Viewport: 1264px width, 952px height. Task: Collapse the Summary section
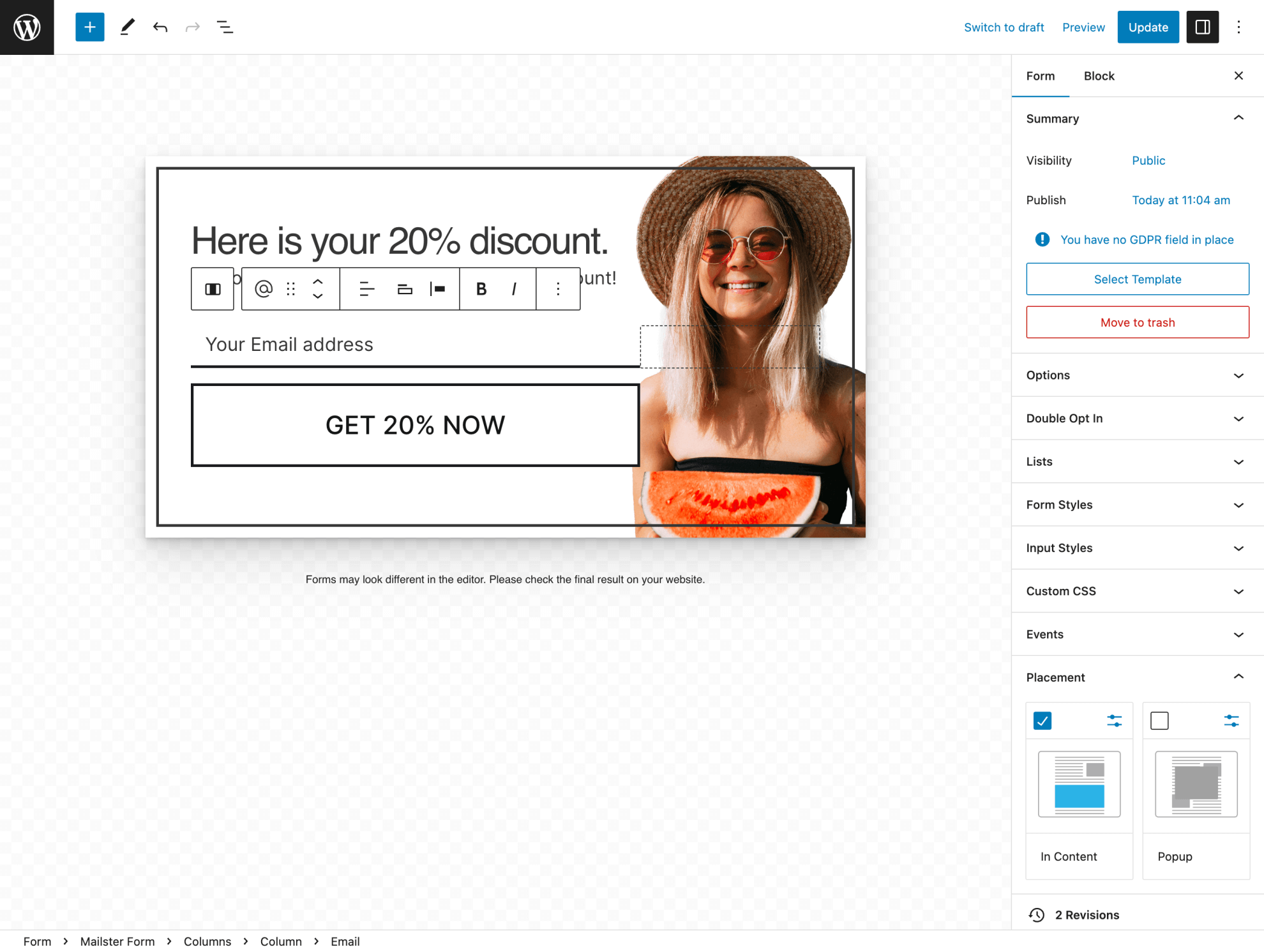click(x=1239, y=118)
